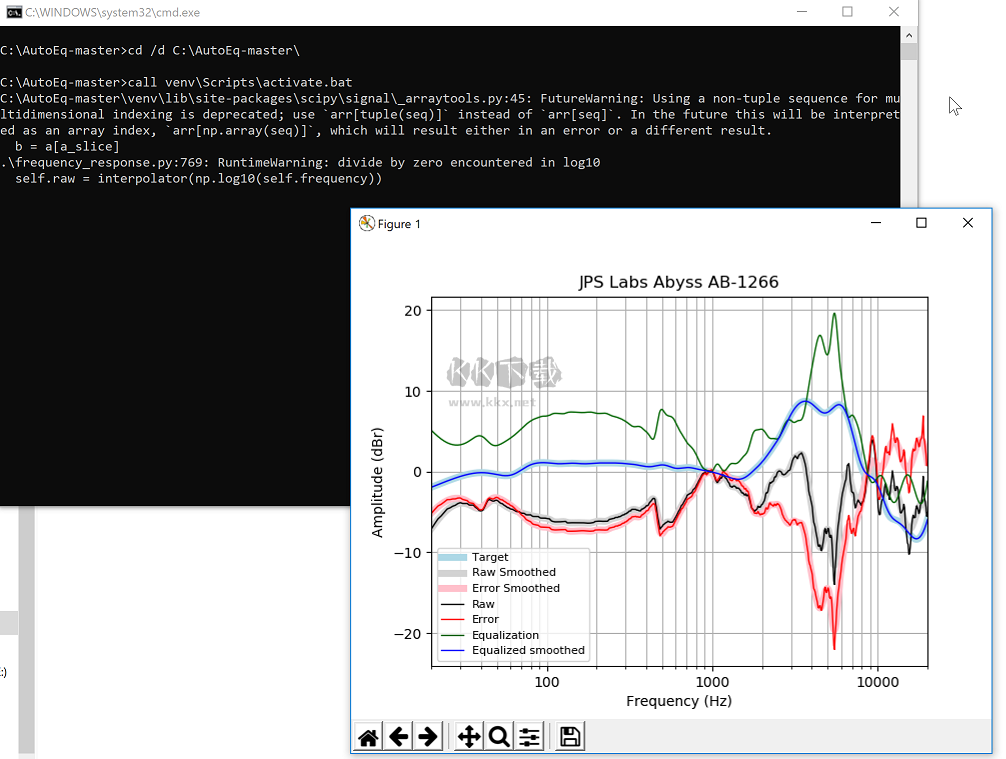This screenshot has height=759, width=1006.
Task: Click the 10000 tick label on x-axis
Action: (878, 682)
